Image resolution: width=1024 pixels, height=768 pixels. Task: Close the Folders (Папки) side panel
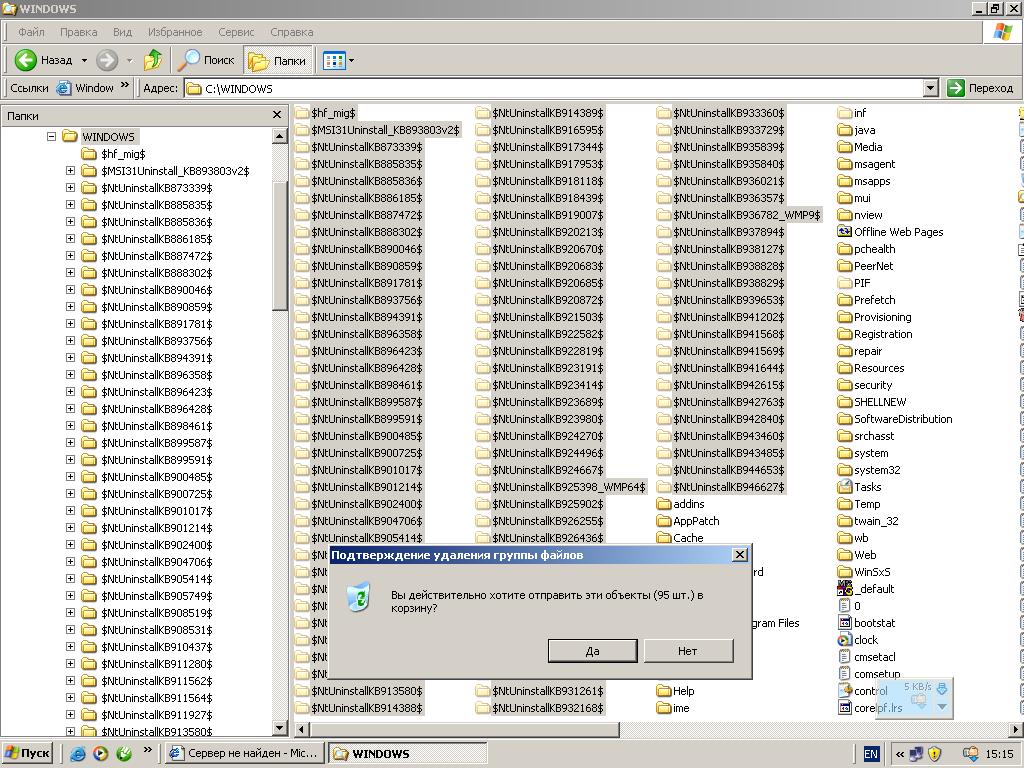pyautogui.click(x=277, y=115)
